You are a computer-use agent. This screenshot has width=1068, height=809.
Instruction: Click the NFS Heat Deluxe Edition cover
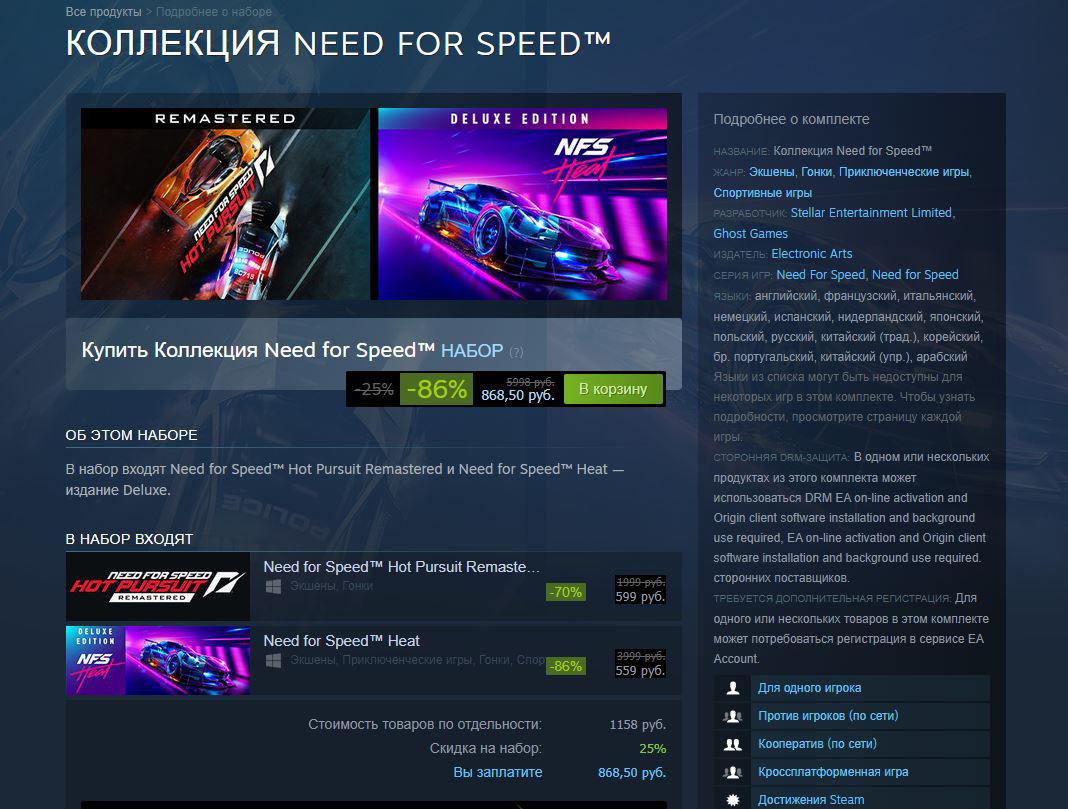(x=522, y=204)
